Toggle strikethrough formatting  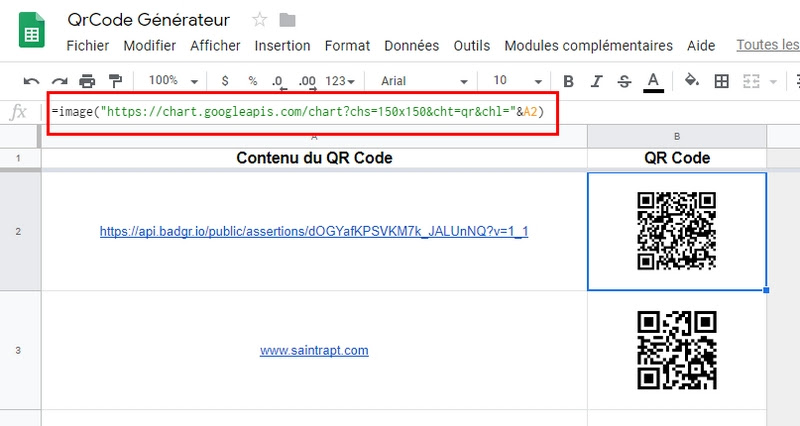(x=624, y=81)
